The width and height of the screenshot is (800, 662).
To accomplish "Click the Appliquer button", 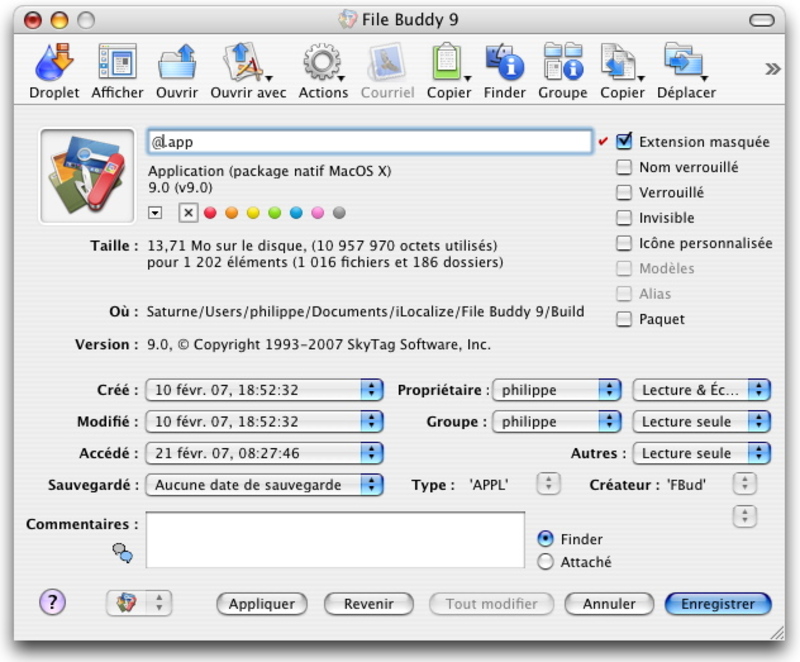I will [x=262, y=604].
